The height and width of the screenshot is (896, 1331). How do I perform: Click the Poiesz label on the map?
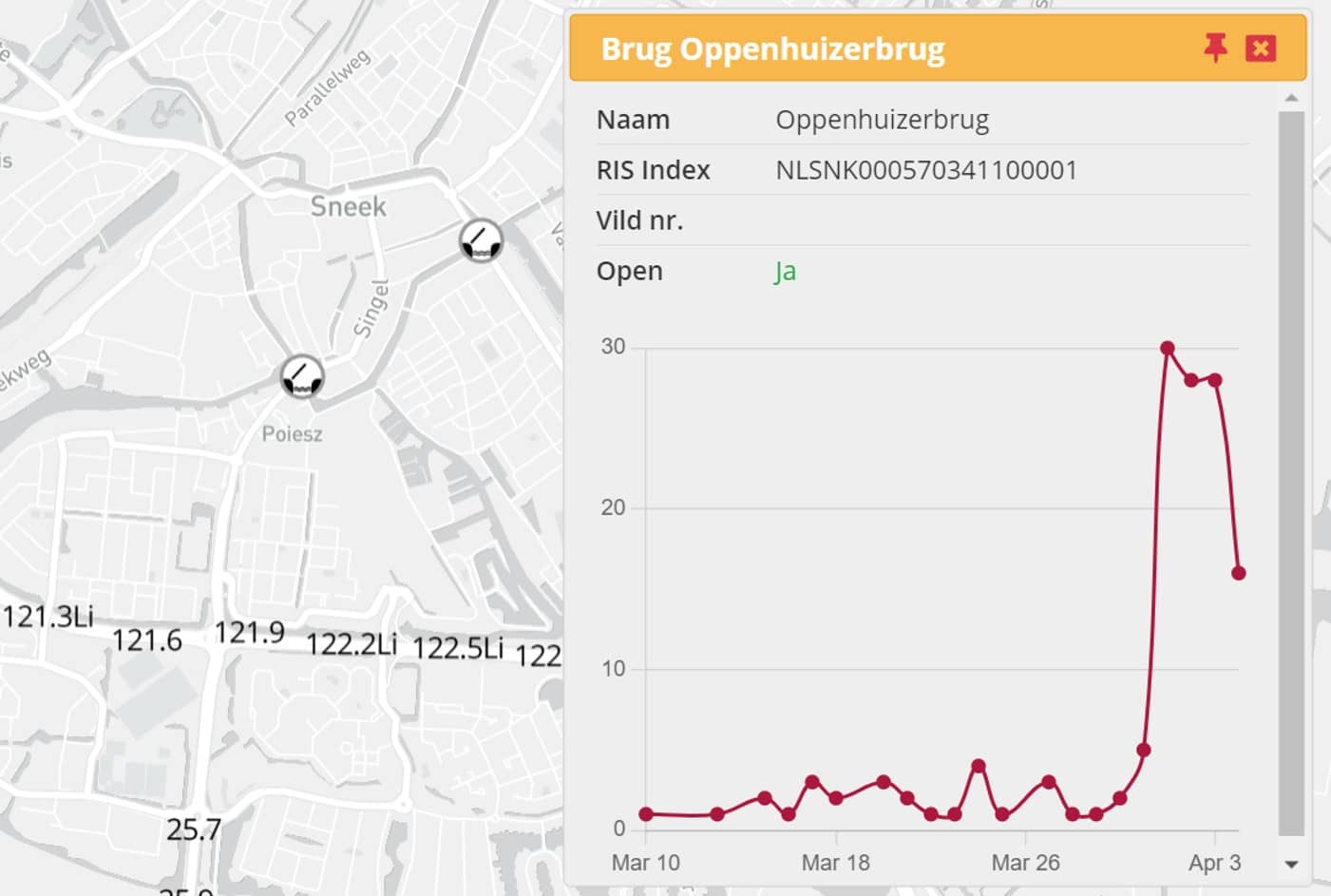(292, 434)
